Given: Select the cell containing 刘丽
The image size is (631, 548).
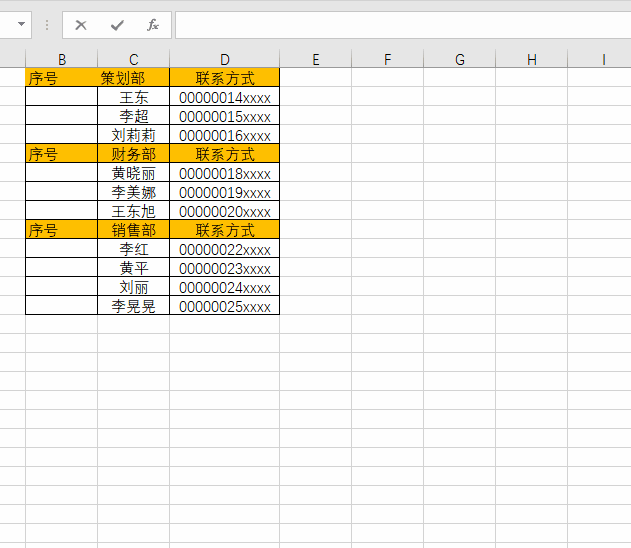Looking at the screenshot, I should pos(134,286).
